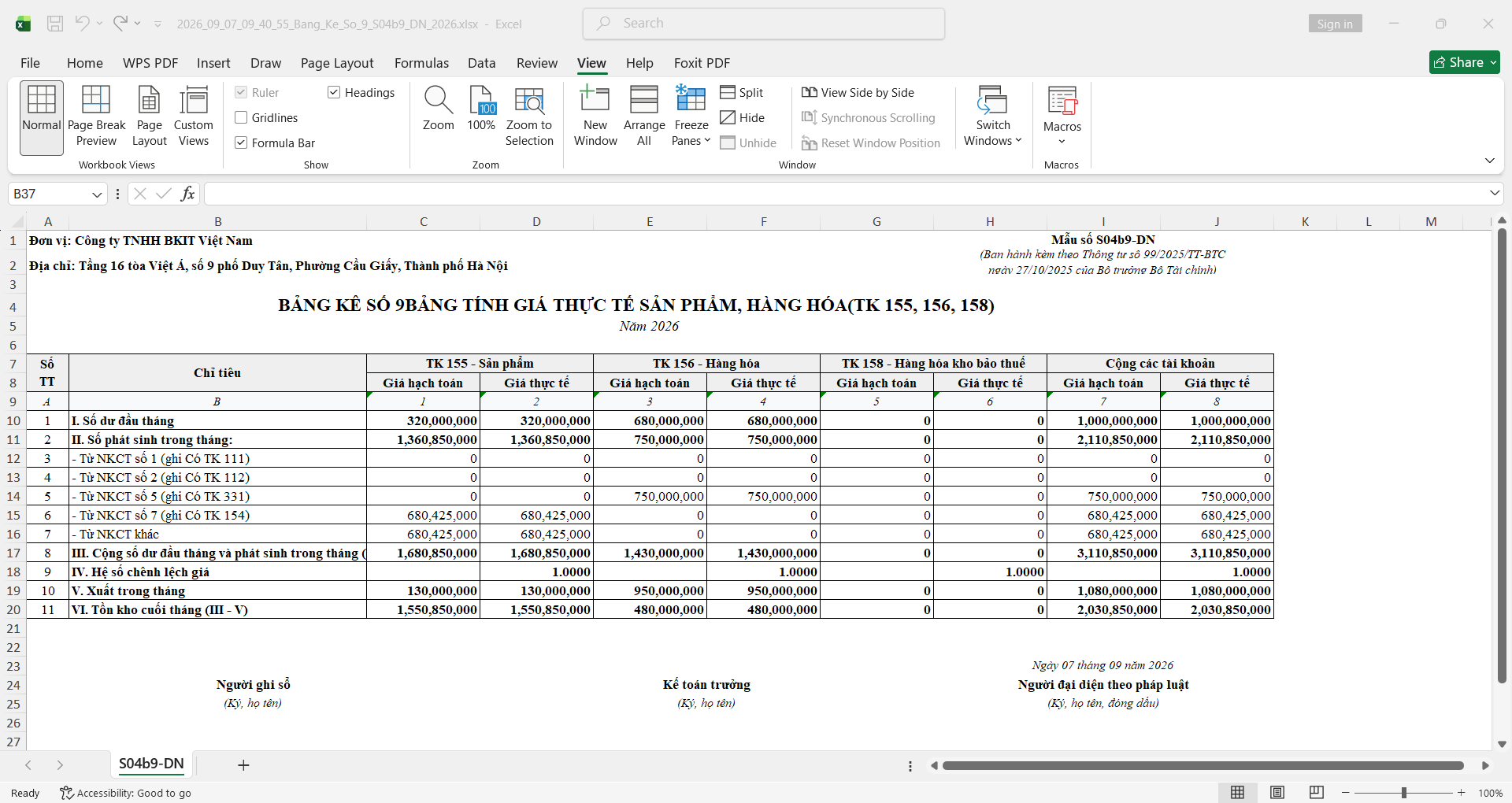The width and height of the screenshot is (1512, 803).
Task: Select Page Layout view in status bar
Action: pyautogui.click(x=1277, y=793)
